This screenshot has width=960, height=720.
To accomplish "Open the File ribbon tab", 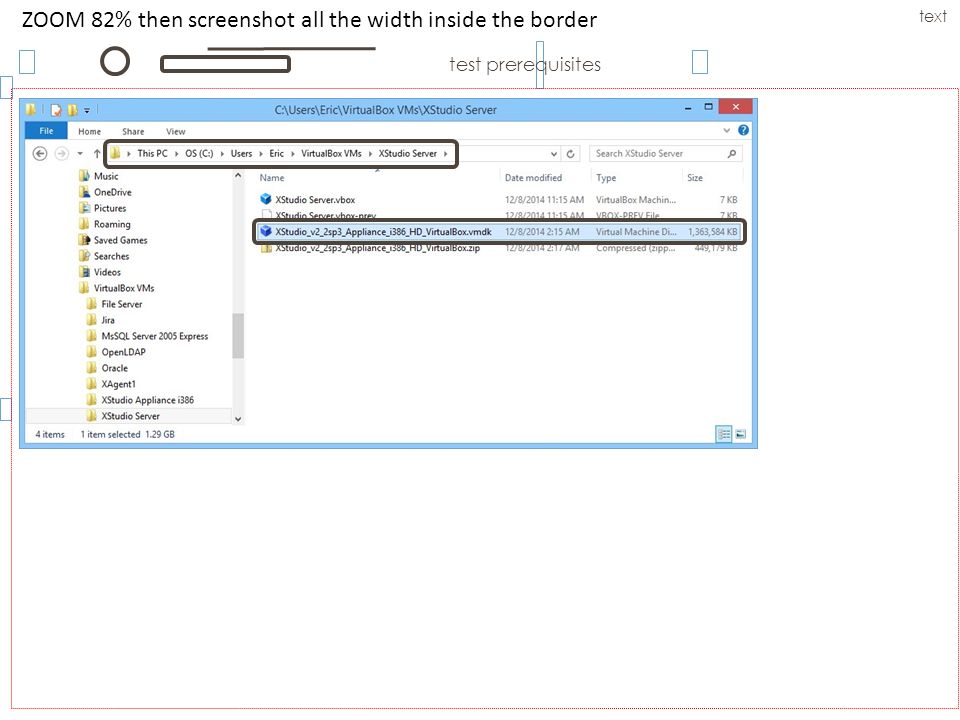I will point(46,130).
